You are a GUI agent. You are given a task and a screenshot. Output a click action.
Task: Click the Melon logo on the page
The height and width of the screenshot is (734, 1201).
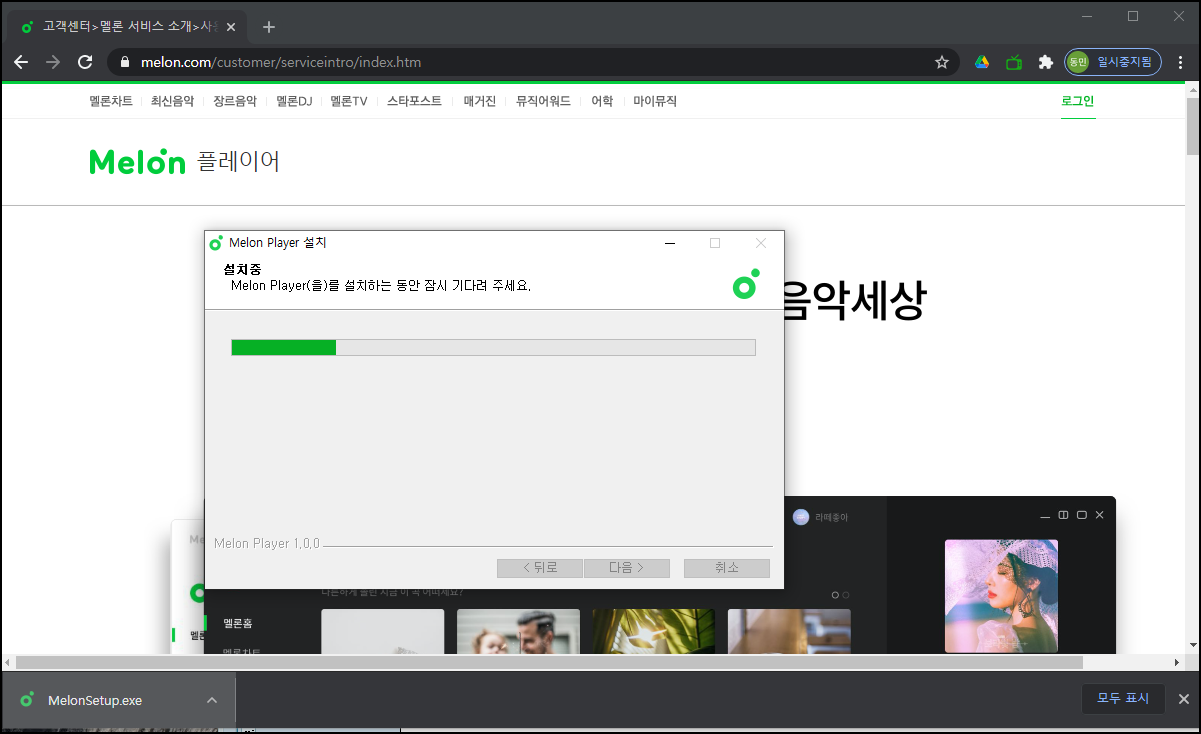pos(137,161)
